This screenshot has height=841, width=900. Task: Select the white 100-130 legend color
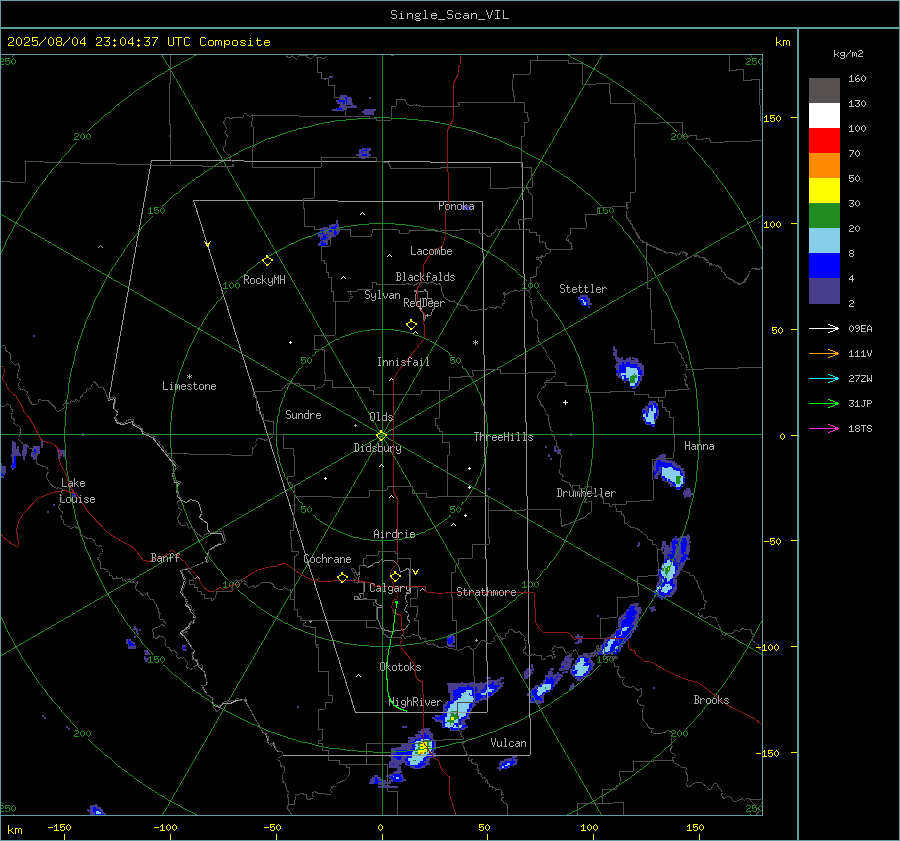(x=824, y=116)
